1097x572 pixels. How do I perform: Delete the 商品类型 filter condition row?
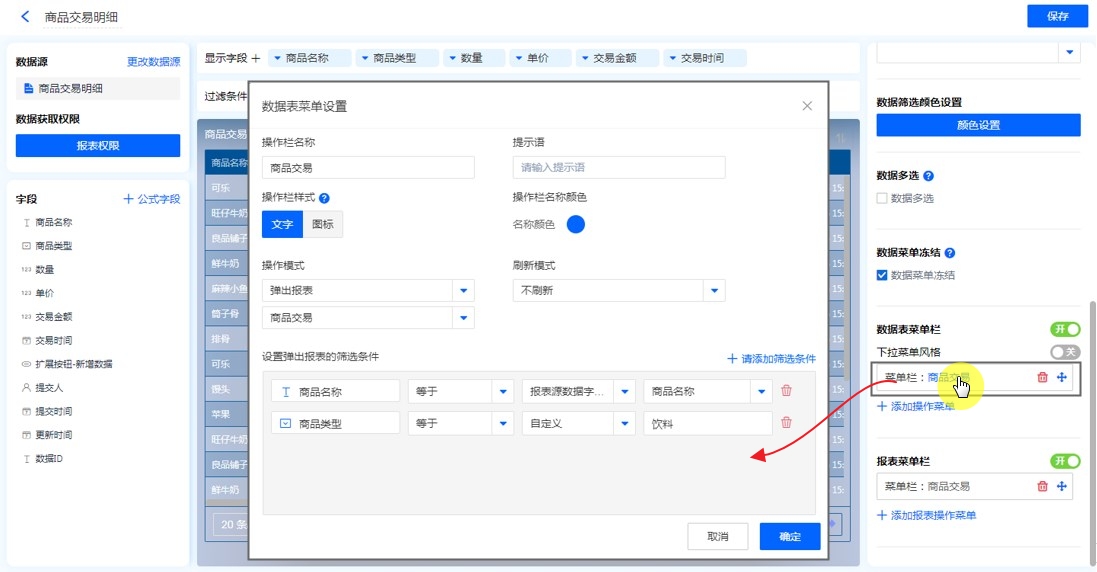pos(786,423)
